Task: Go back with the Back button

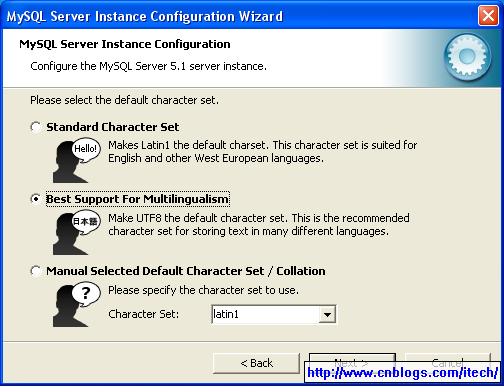Action: (256, 363)
